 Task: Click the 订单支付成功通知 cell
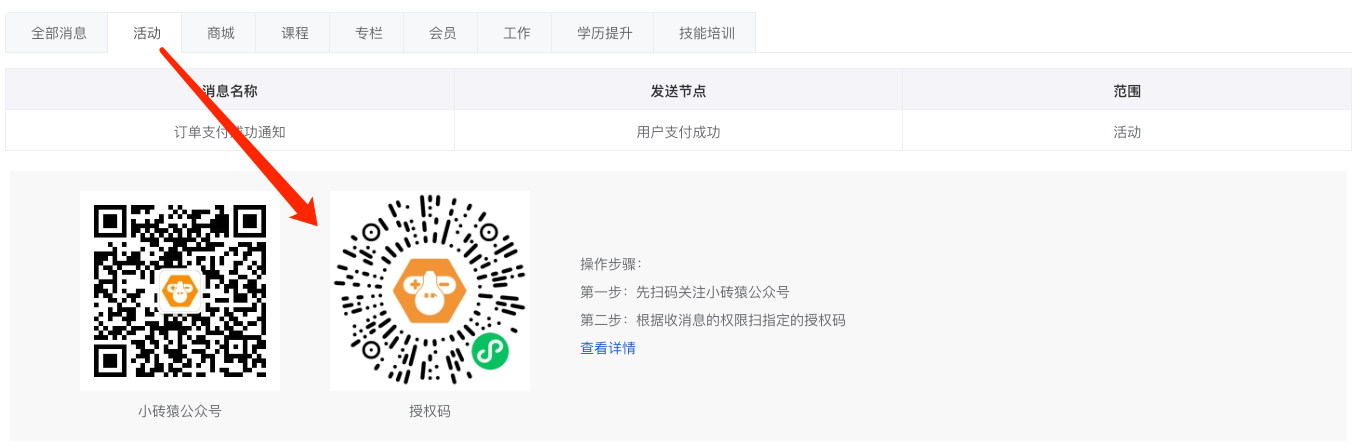point(230,131)
